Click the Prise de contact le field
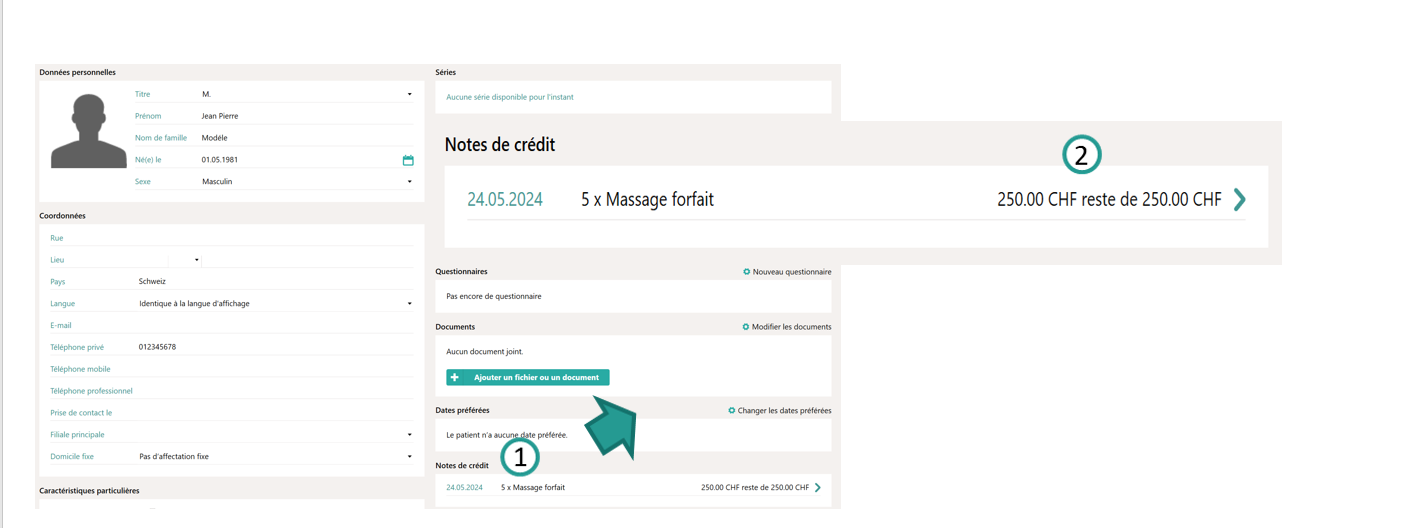 tap(275, 413)
